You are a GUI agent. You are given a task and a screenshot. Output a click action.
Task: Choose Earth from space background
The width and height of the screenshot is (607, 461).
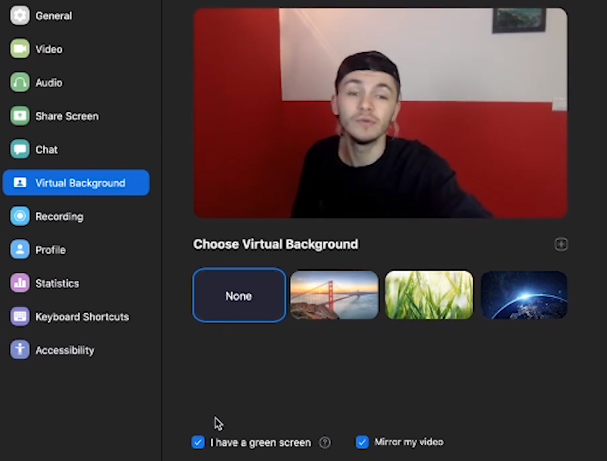click(x=524, y=295)
